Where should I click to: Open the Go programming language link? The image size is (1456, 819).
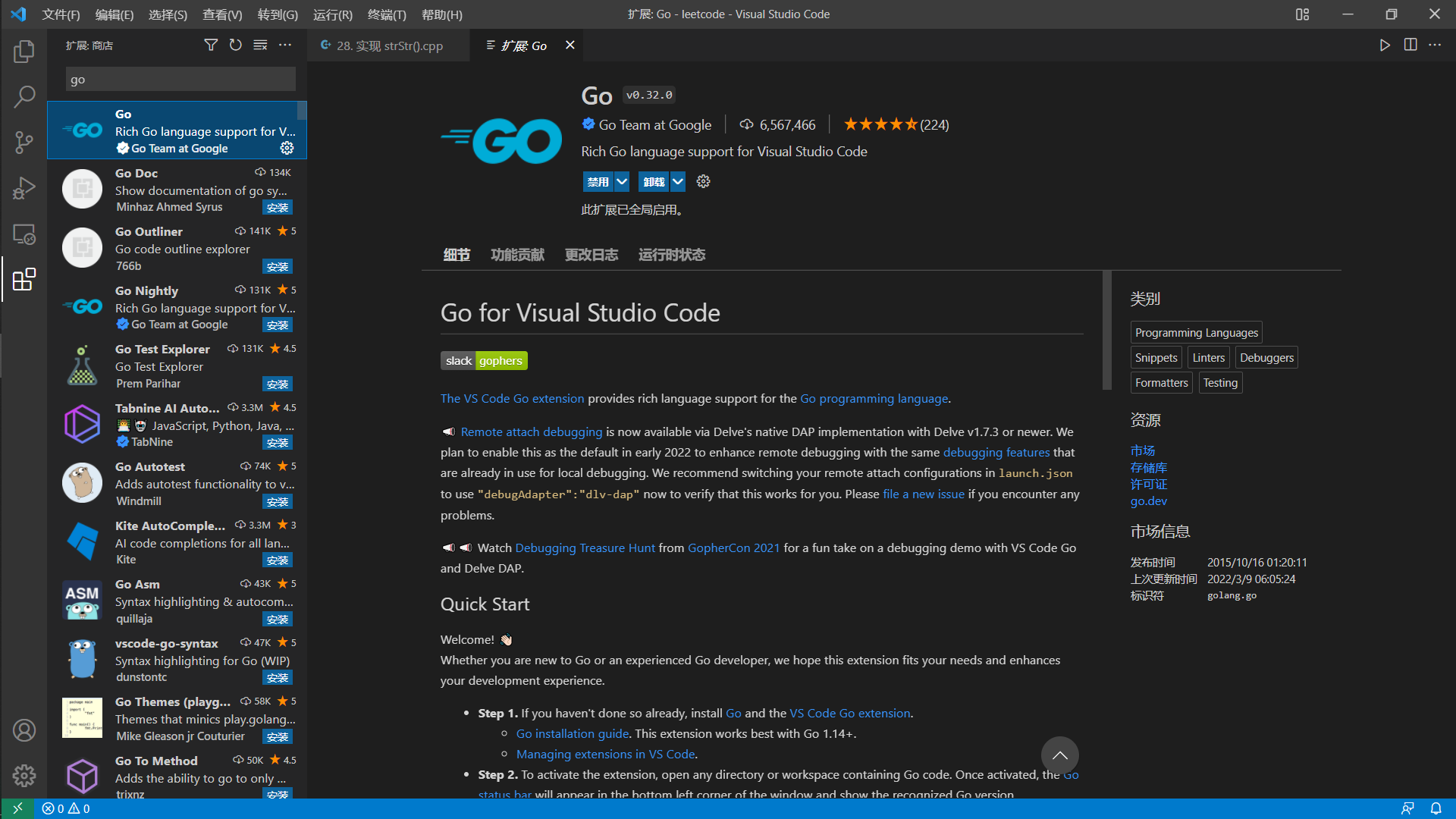tap(874, 399)
